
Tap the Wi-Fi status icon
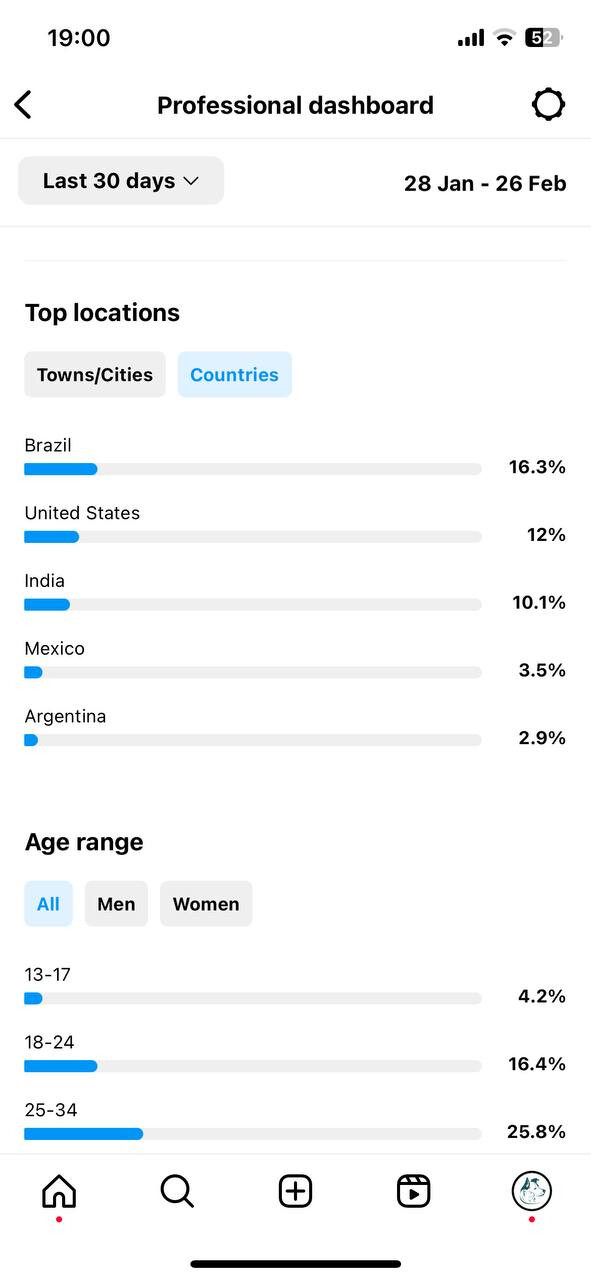pyautogui.click(x=504, y=38)
